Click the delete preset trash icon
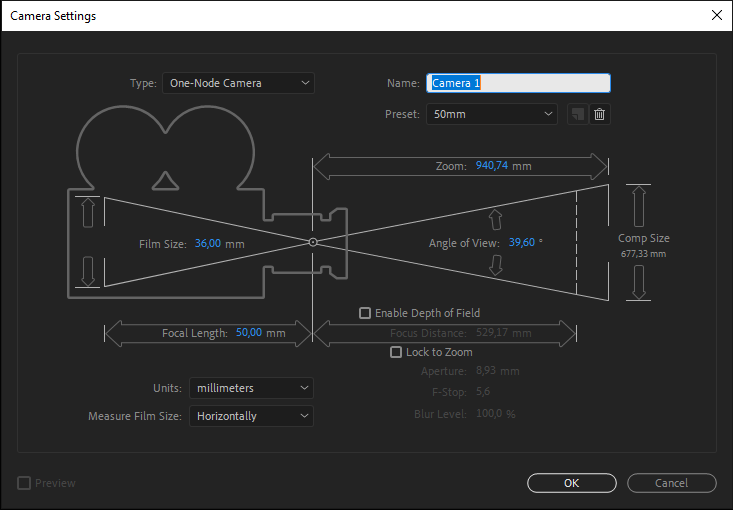Screen dimensions: 733x510 [600, 114]
